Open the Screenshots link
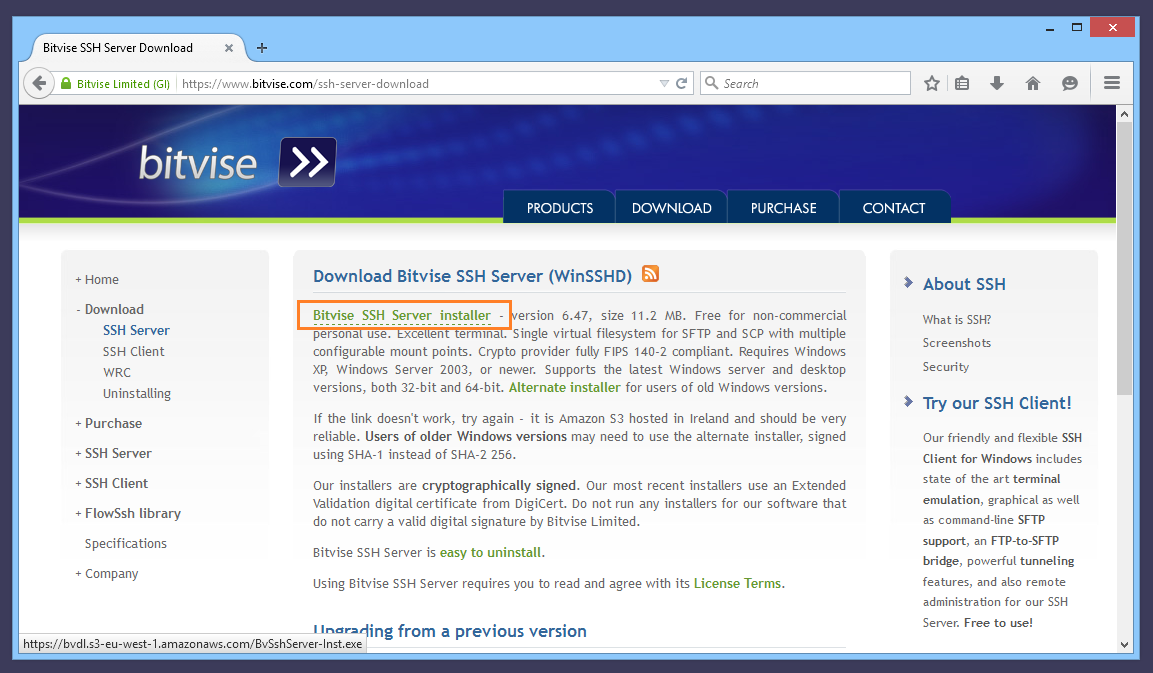Viewport: 1153px width, 673px height. 957,343
